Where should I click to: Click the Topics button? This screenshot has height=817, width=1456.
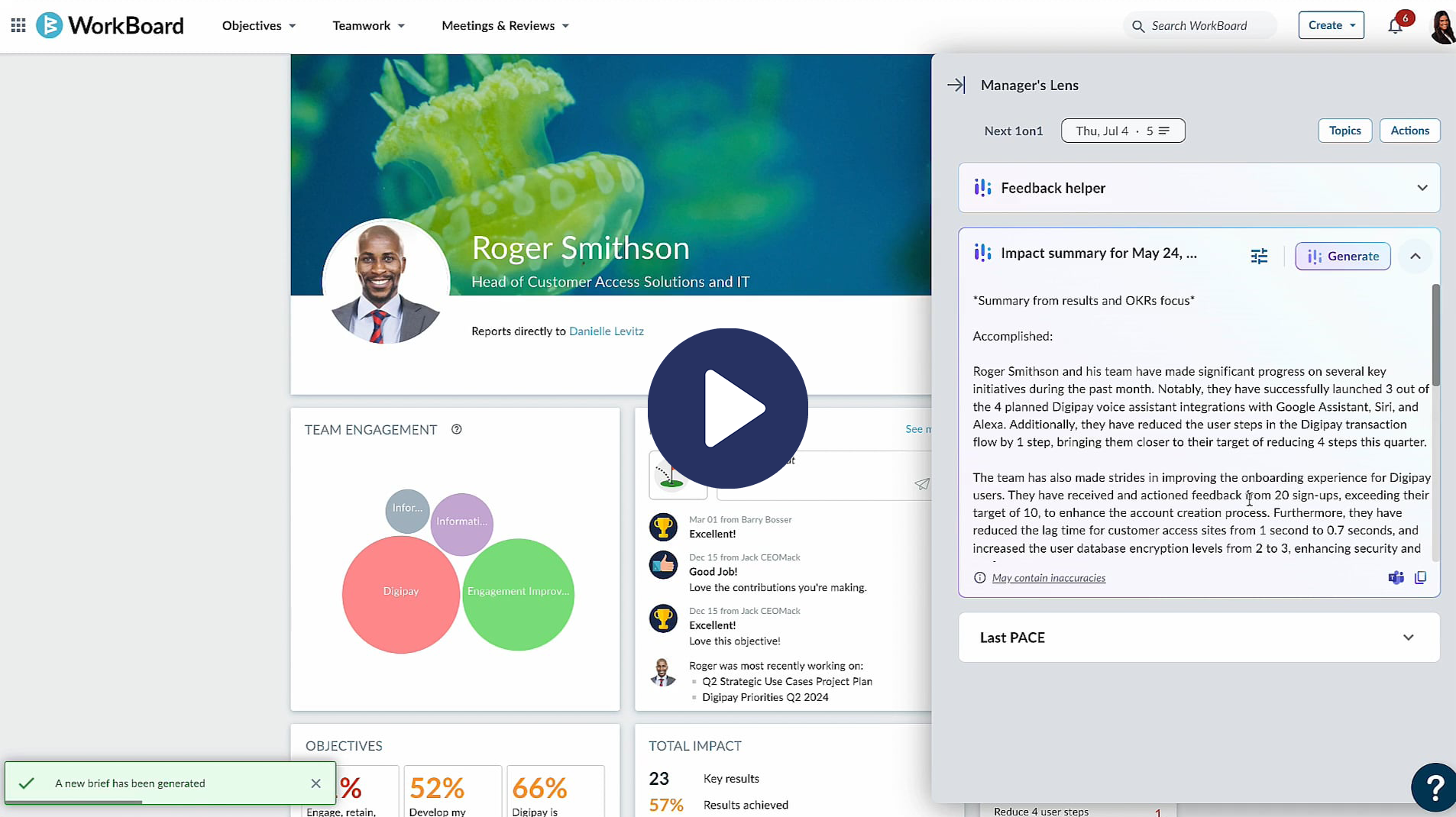point(1344,131)
